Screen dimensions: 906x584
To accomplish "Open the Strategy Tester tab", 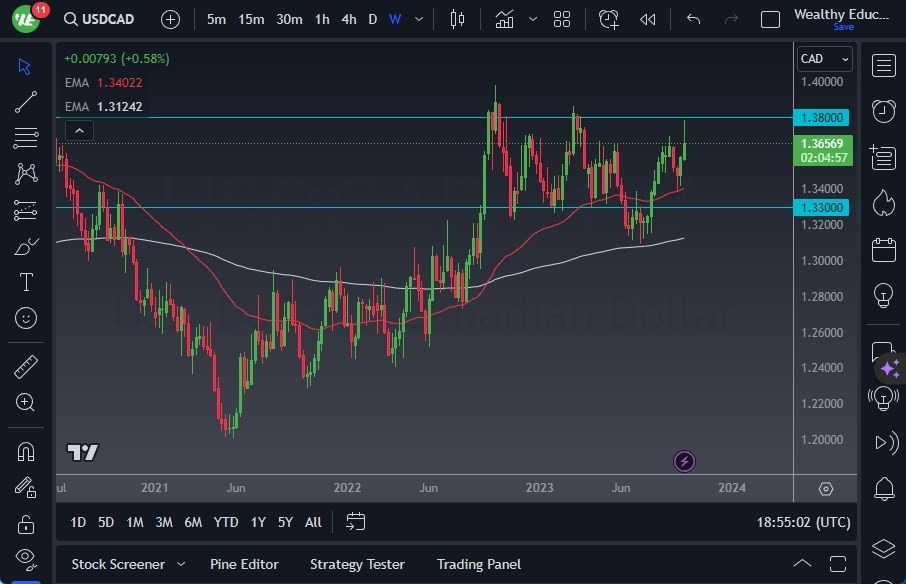I will pyautogui.click(x=357, y=564).
